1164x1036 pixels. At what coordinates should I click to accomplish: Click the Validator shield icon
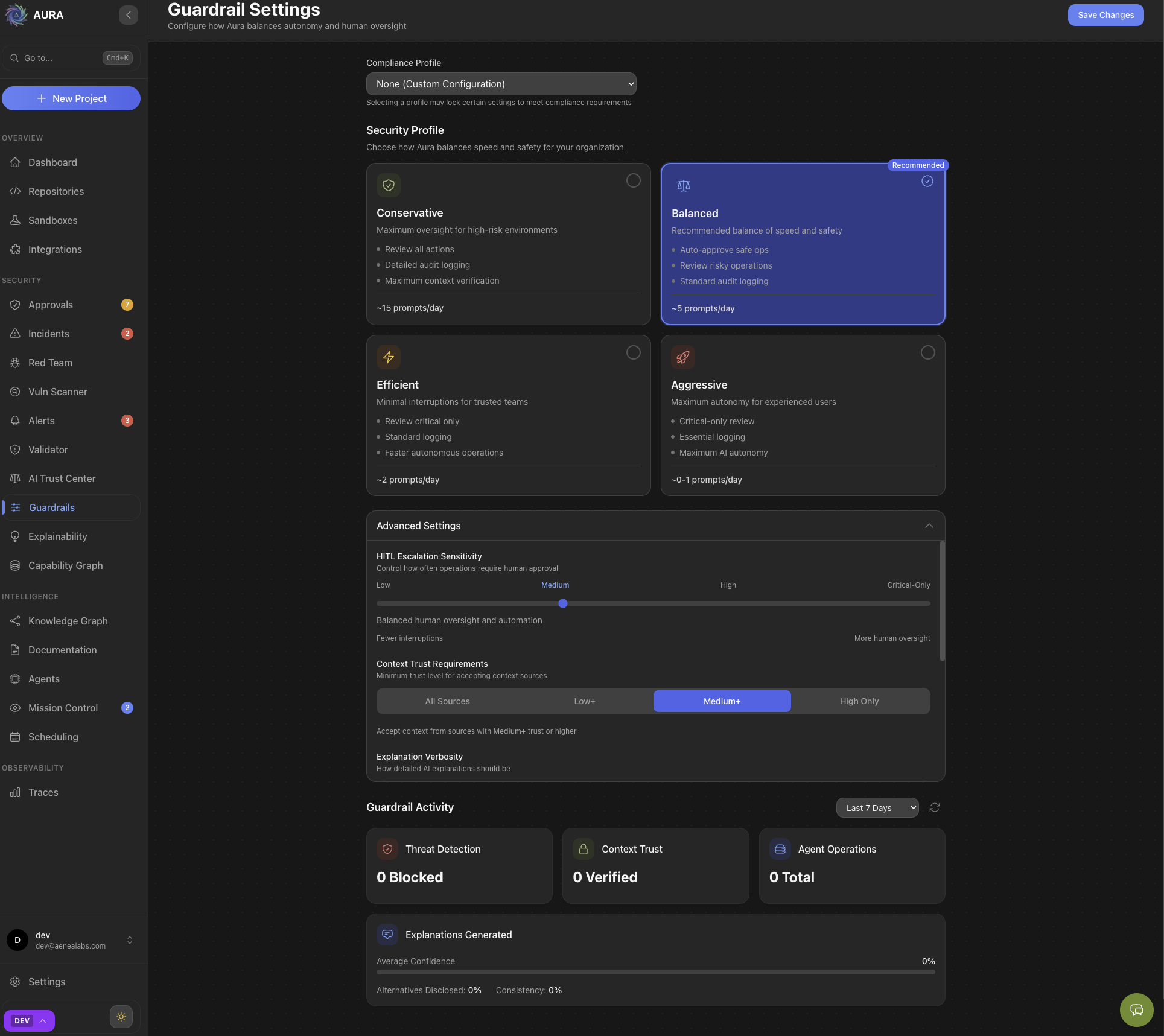tap(15, 450)
